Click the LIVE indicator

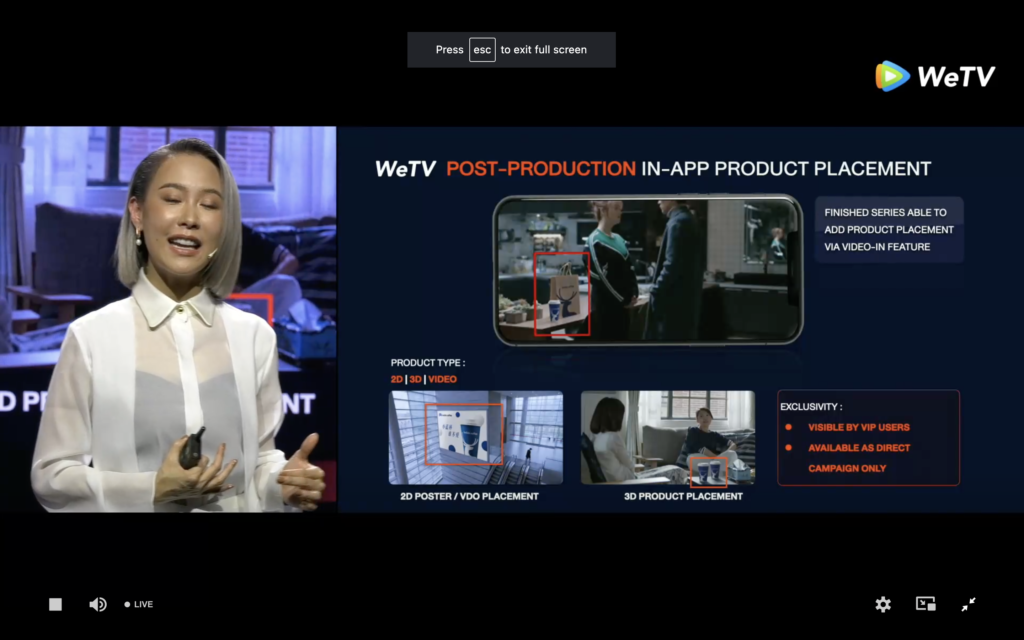[x=139, y=604]
